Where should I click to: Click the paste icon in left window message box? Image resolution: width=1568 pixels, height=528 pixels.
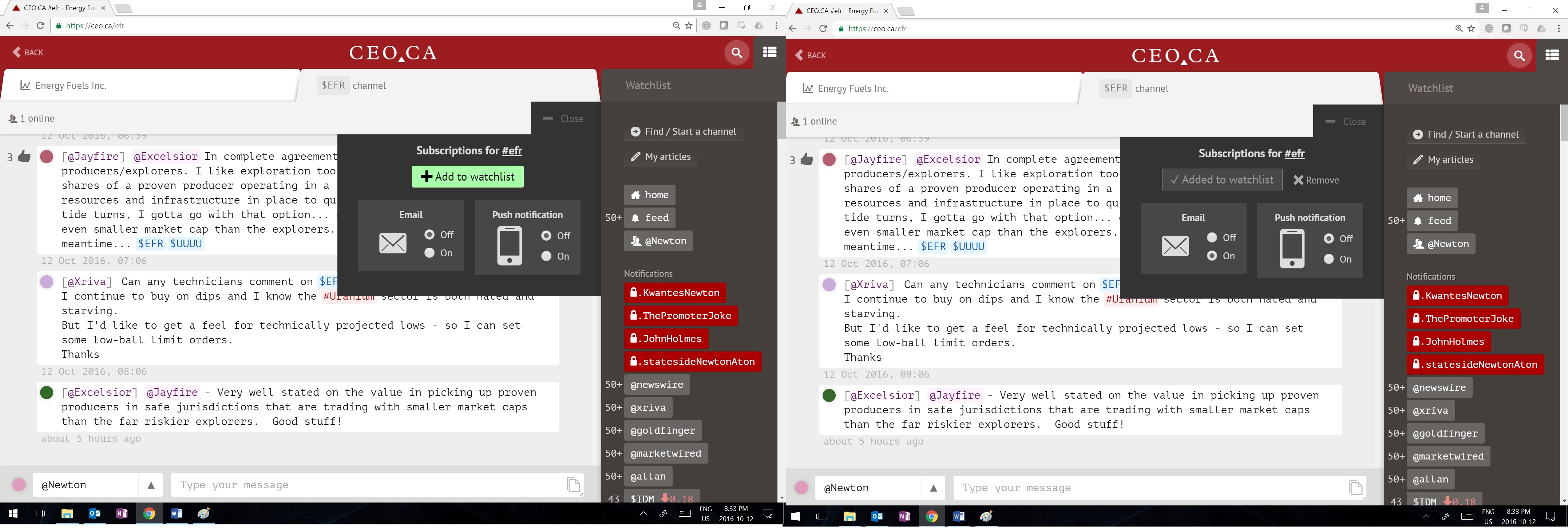click(x=573, y=485)
